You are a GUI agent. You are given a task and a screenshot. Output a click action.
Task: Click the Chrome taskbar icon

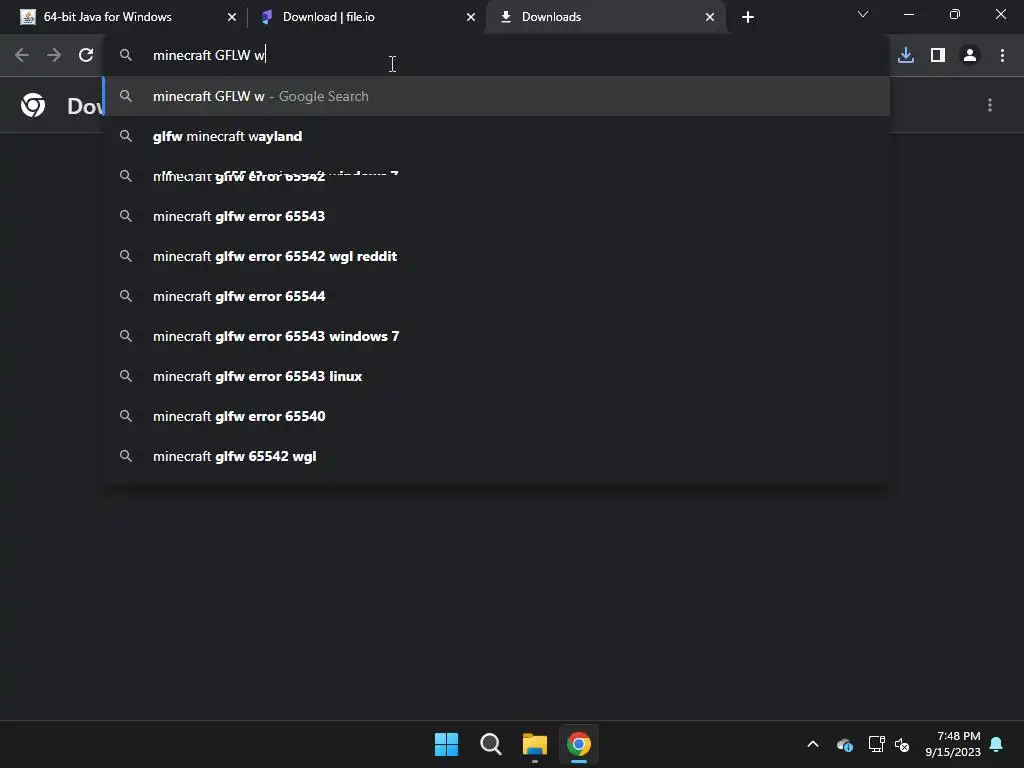(x=579, y=744)
